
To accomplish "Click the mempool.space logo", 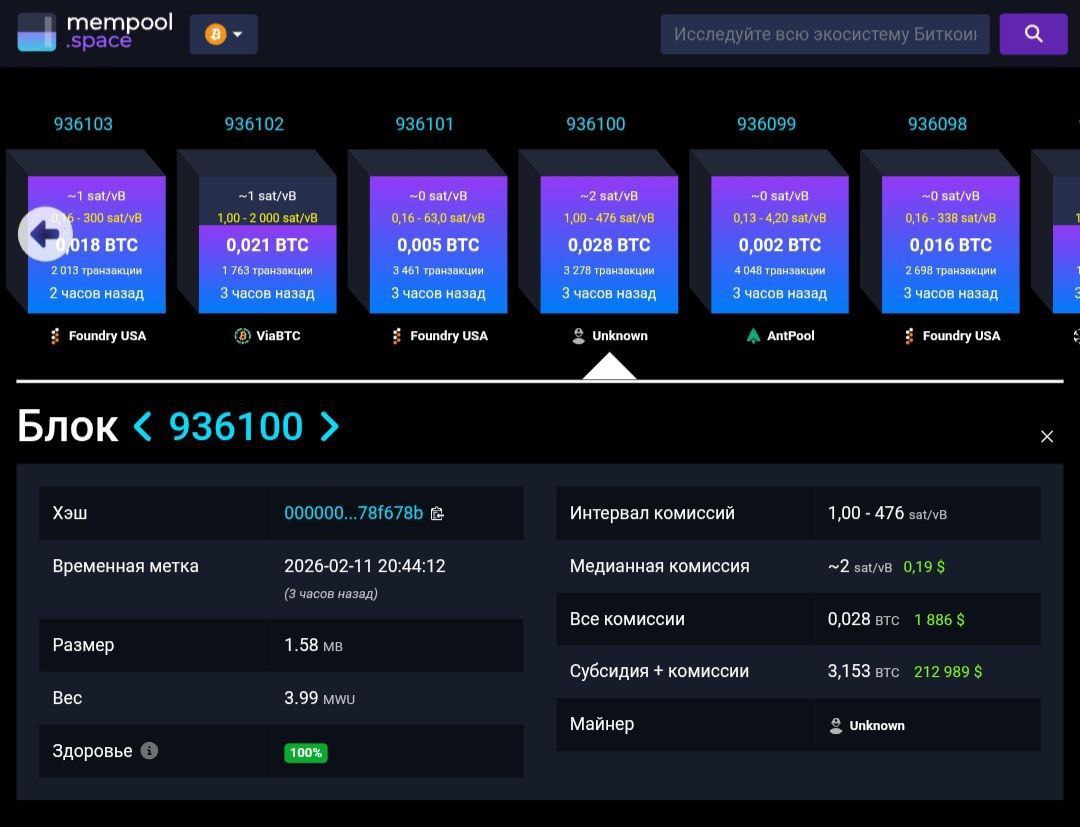I will click(95, 32).
